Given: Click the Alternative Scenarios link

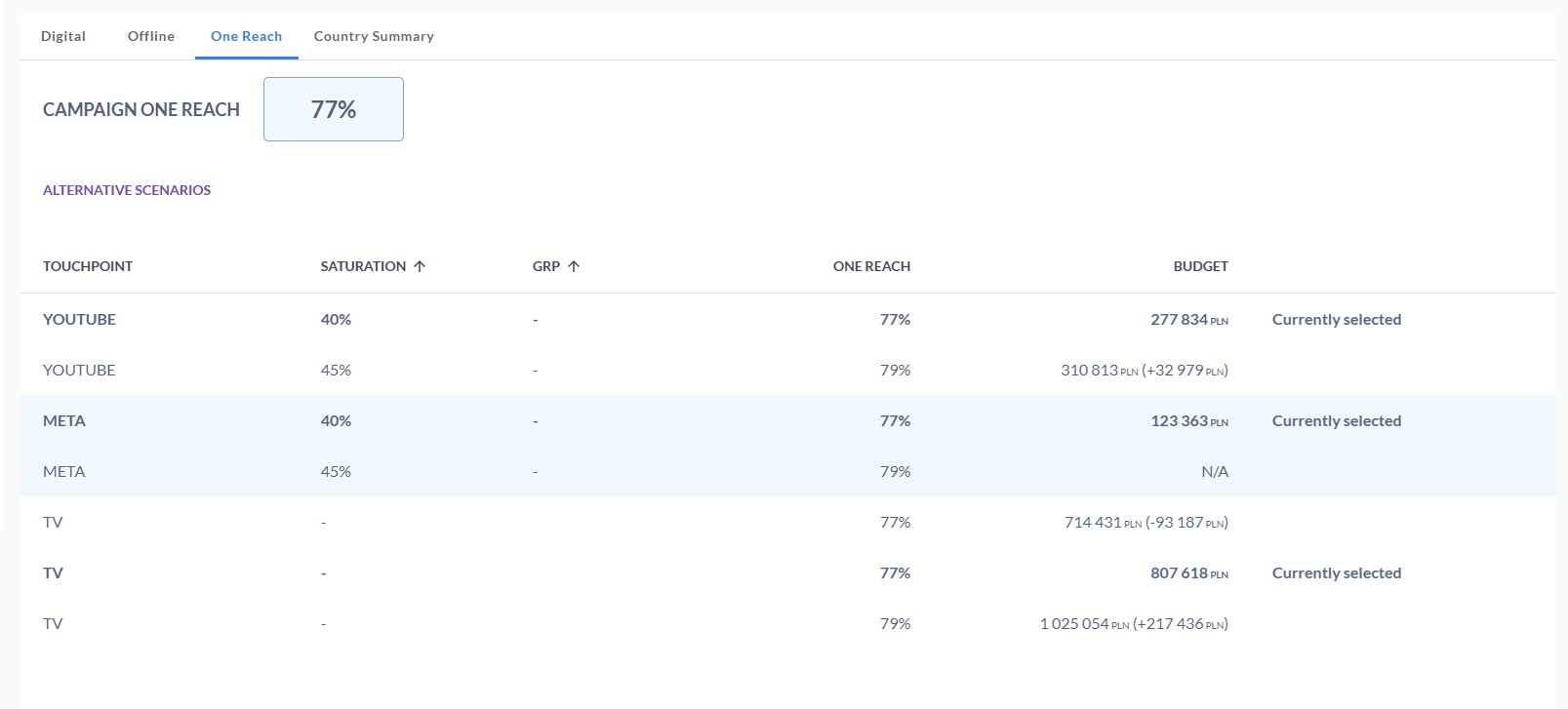Looking at the screenshot, I should click(127, 190).
